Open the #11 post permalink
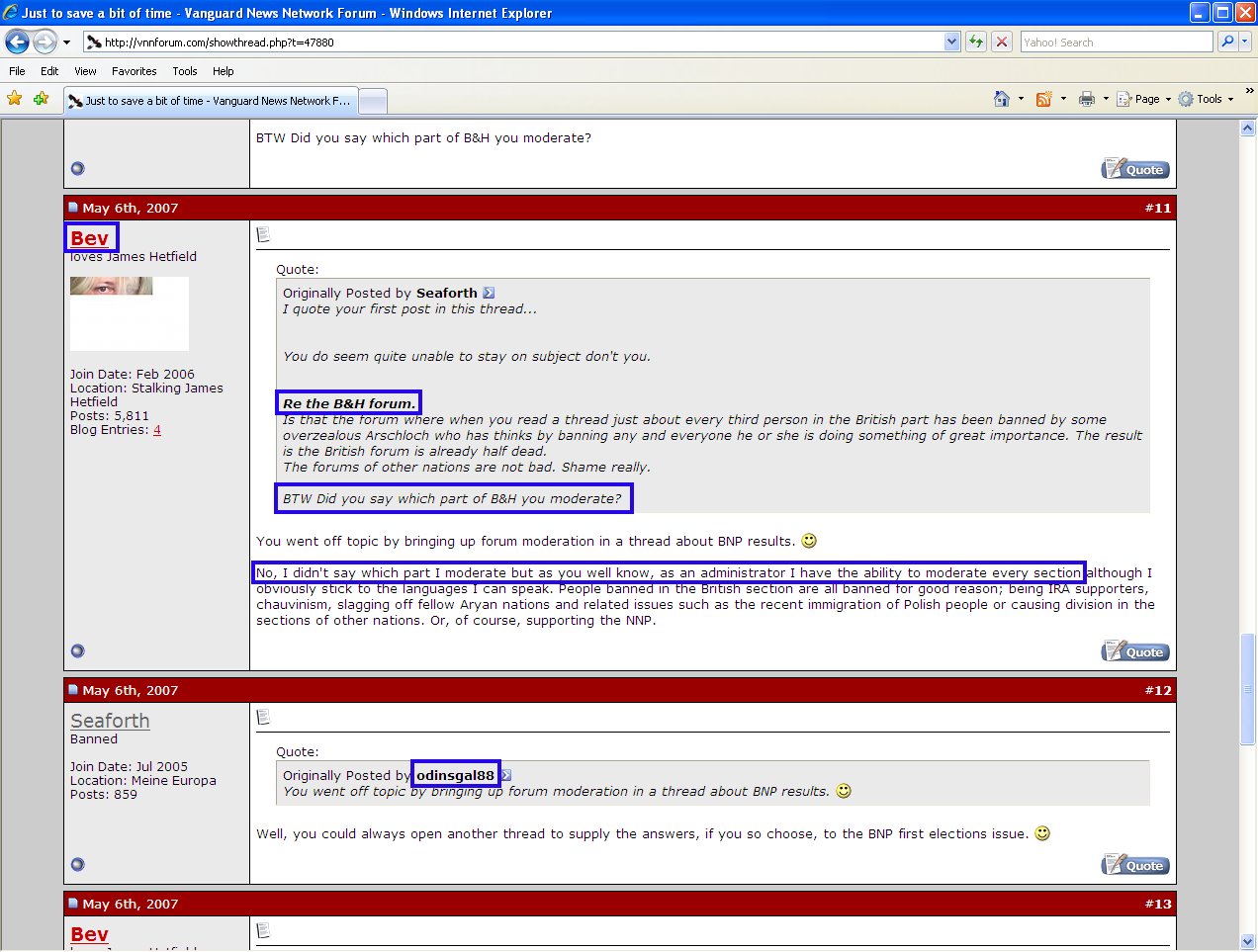Image resolution: width=1258 pixels, height=952 pixels. point(1157,208)
